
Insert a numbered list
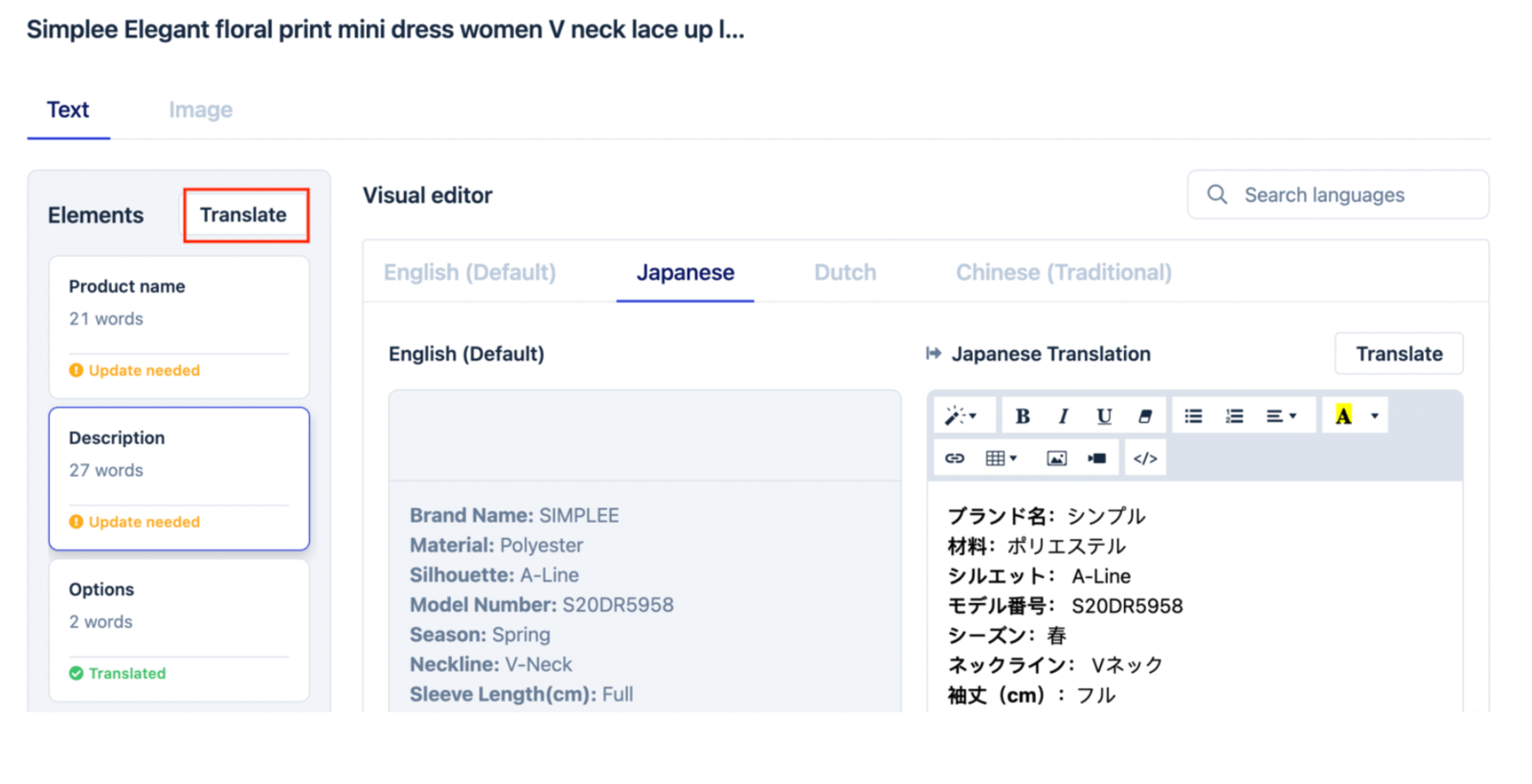pos(1234,416)
